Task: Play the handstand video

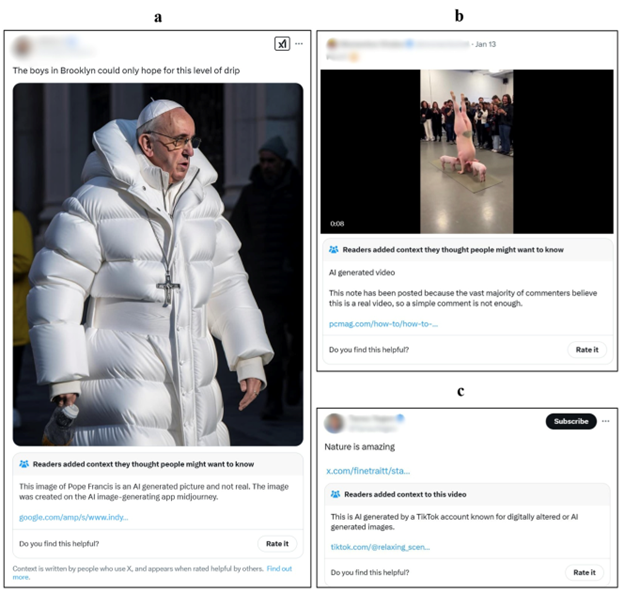Action: point(466,151)
